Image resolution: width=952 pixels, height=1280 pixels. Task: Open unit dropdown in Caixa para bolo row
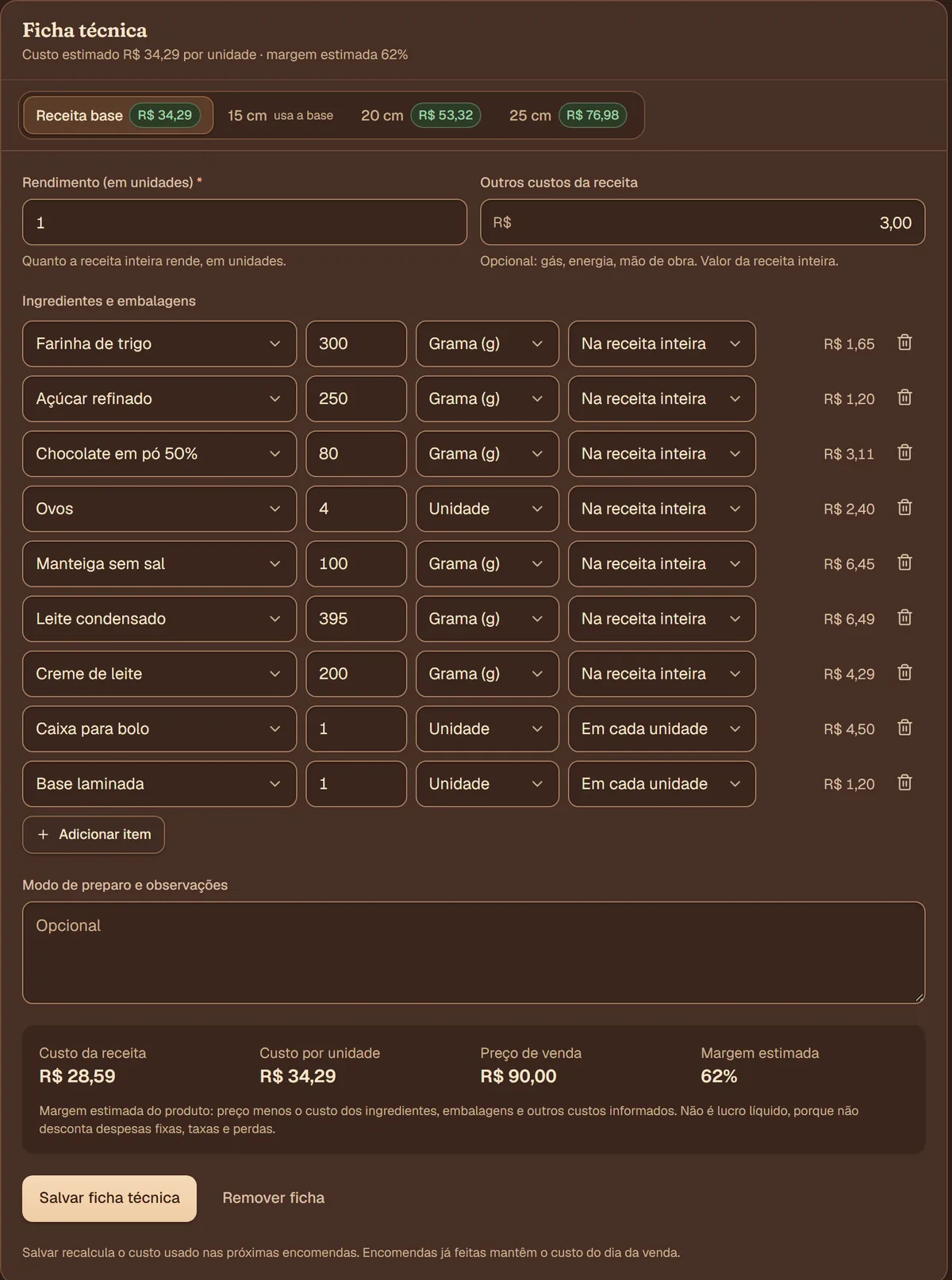click(x=487, y=728)
